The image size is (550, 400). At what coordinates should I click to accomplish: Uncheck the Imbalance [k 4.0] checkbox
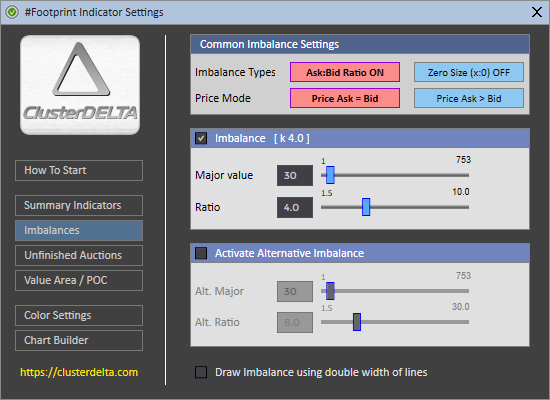tap(201, 138)
